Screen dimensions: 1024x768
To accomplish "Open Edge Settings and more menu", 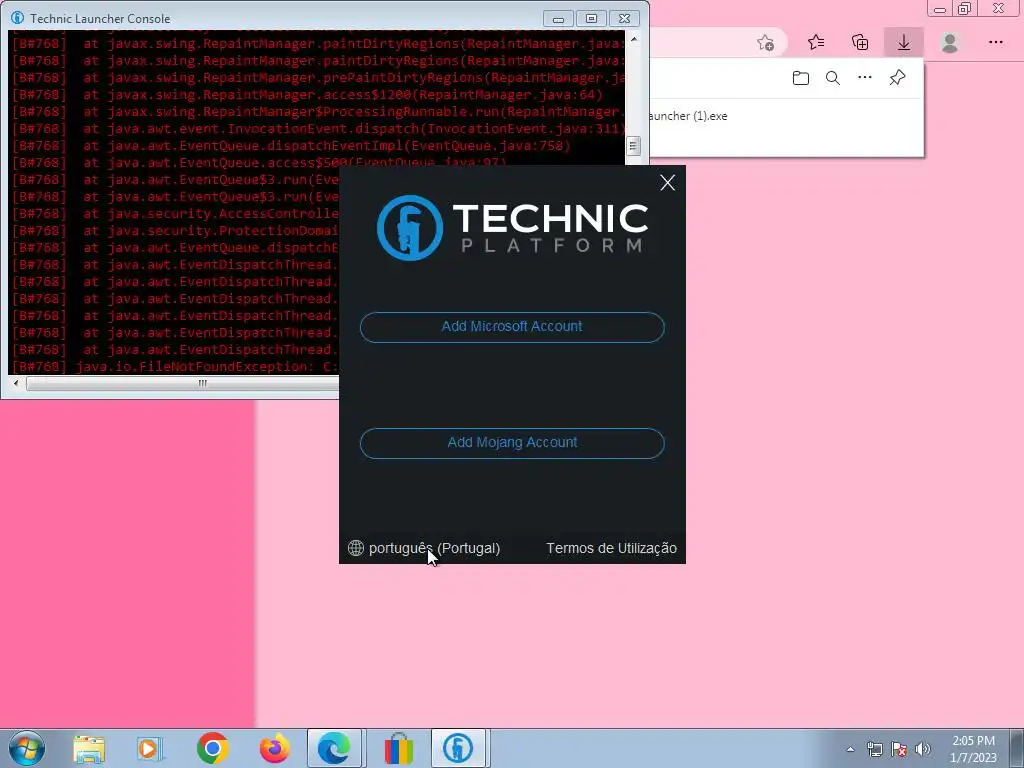I will [995, 42].
